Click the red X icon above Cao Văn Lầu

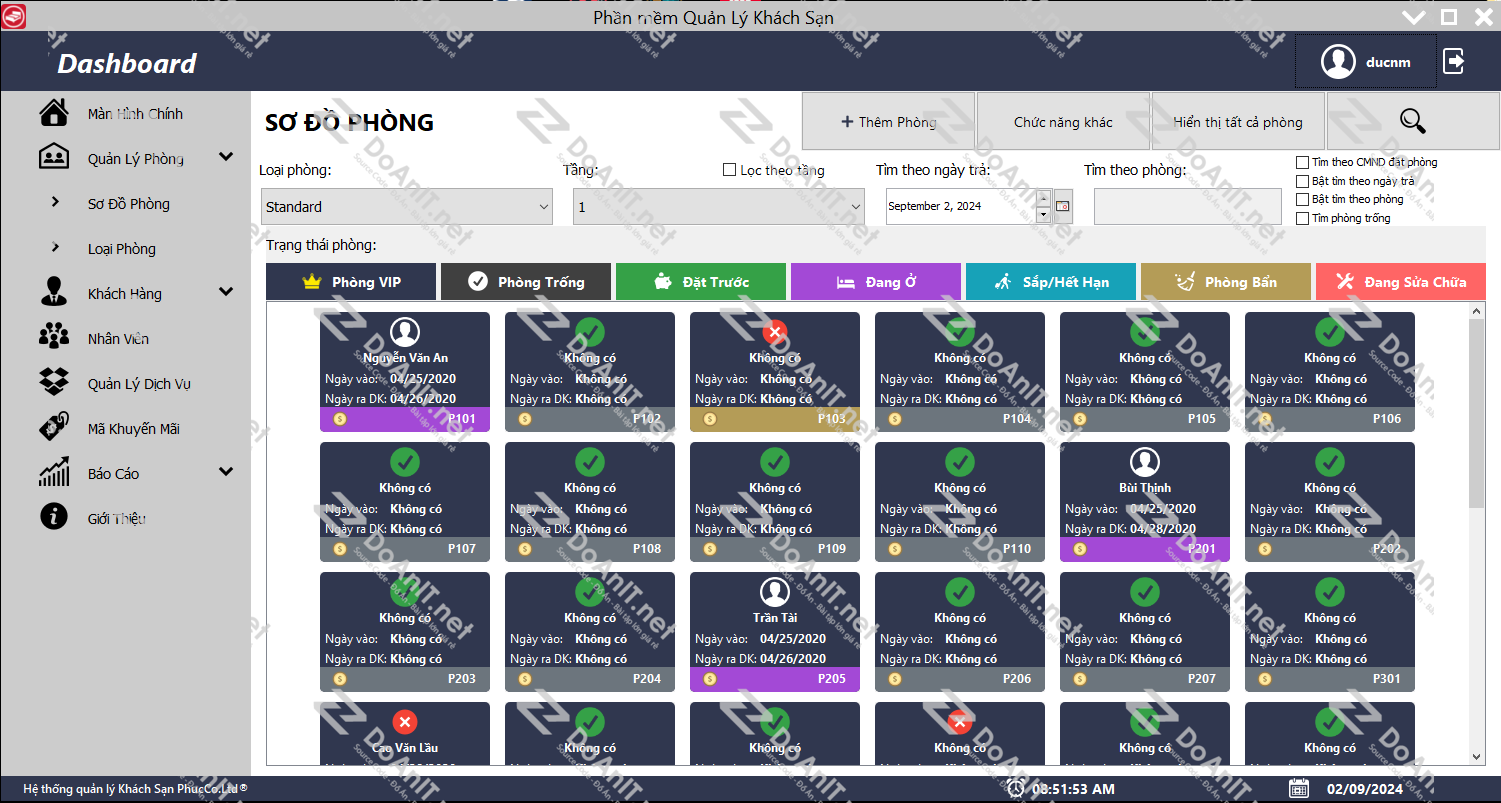tap(405, 722)
